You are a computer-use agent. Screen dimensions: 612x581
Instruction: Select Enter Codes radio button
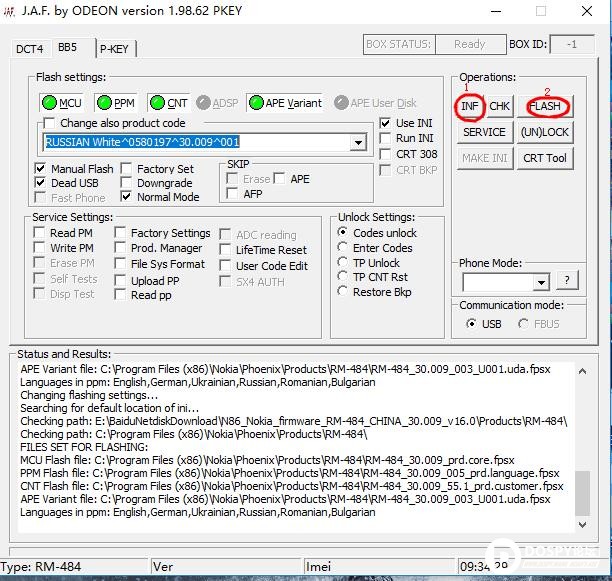[342, 247]
